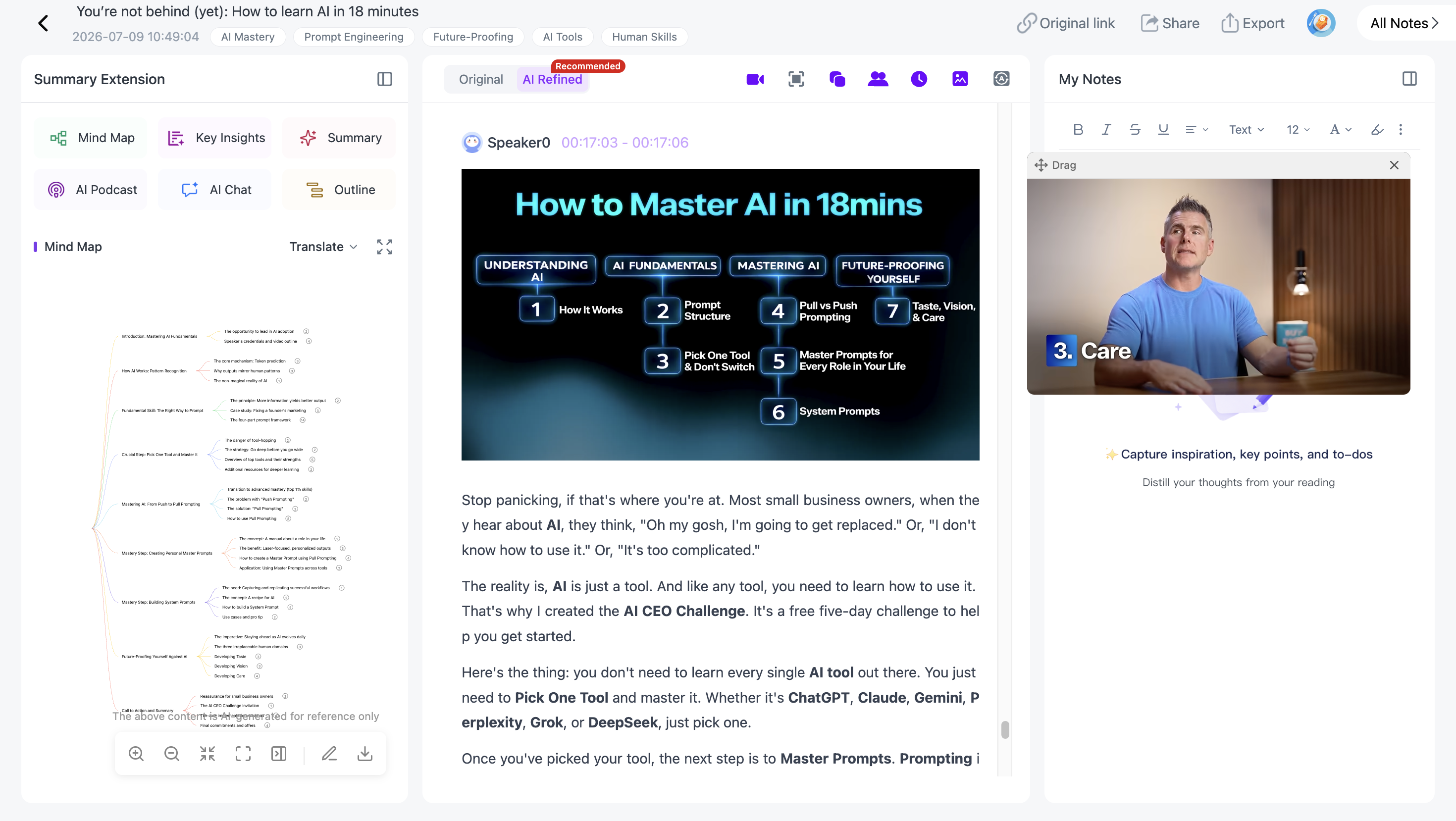
Task: Select the AI Refined tab
Action: point(552,79)
